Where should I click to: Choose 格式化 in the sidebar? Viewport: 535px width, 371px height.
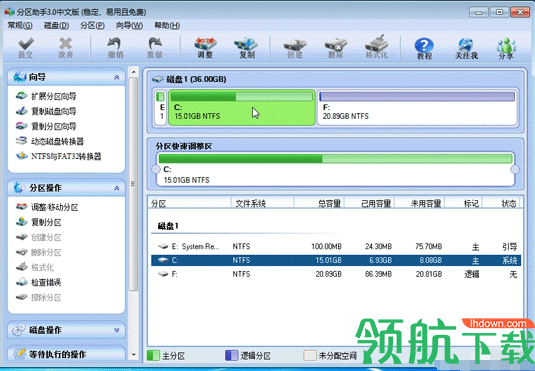[35, 267]
